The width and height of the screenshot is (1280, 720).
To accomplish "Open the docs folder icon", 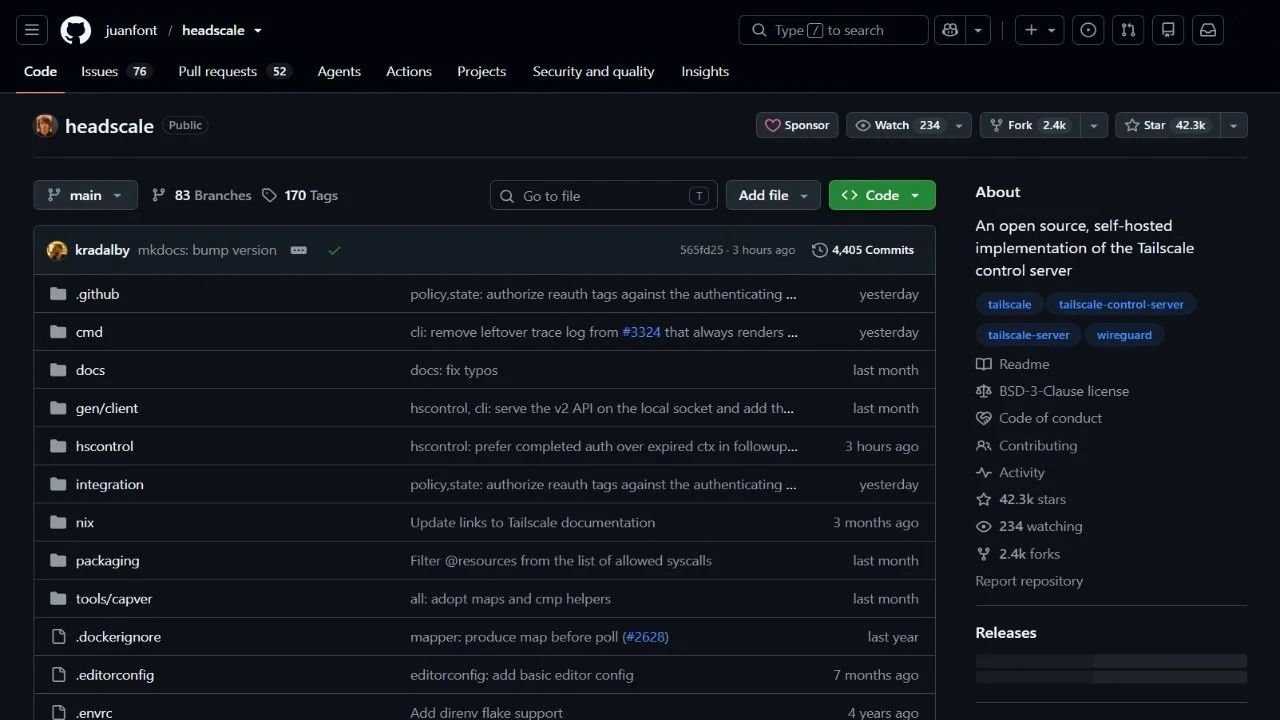I will 58,370.
